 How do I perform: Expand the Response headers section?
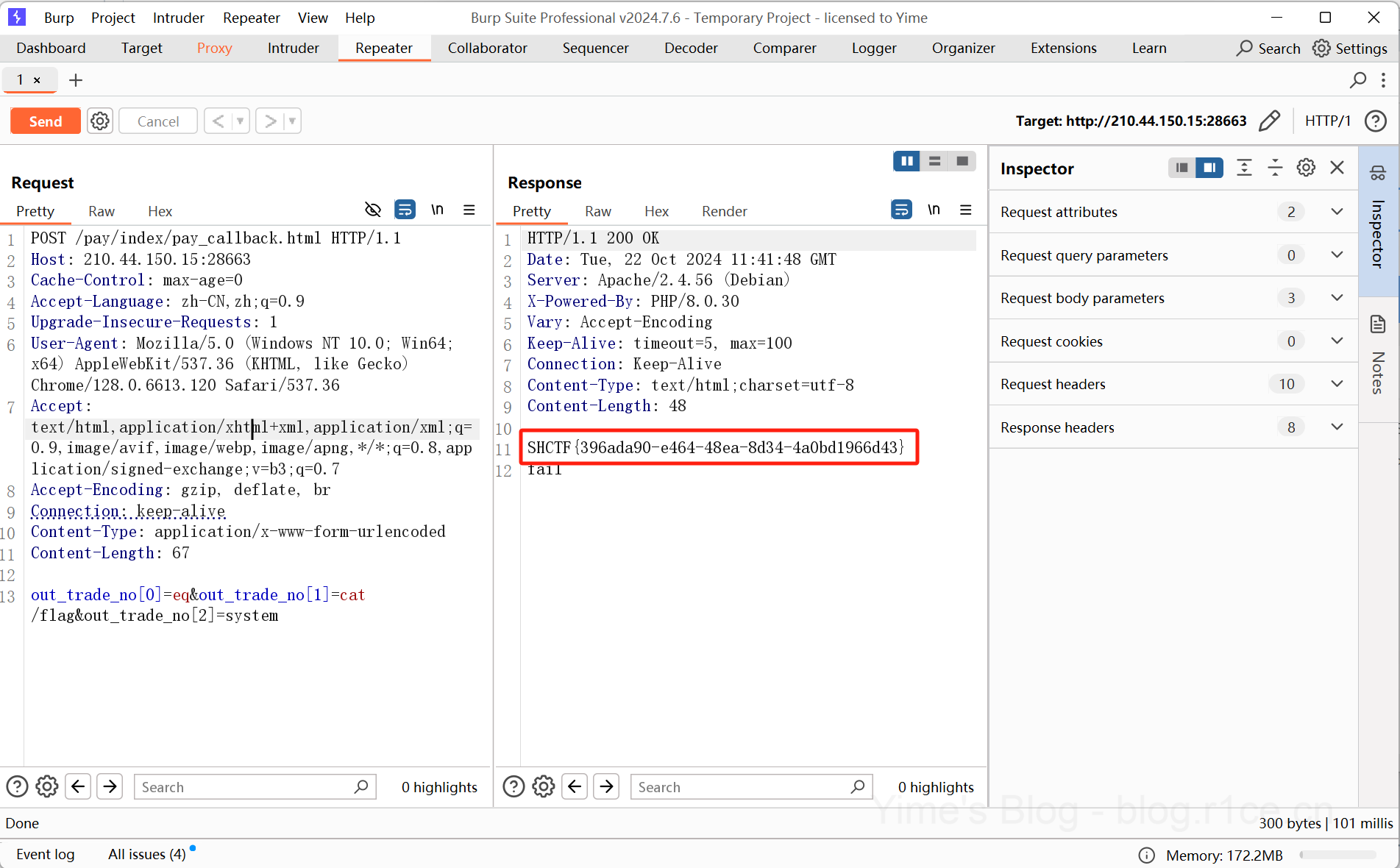click(1337, 427)
